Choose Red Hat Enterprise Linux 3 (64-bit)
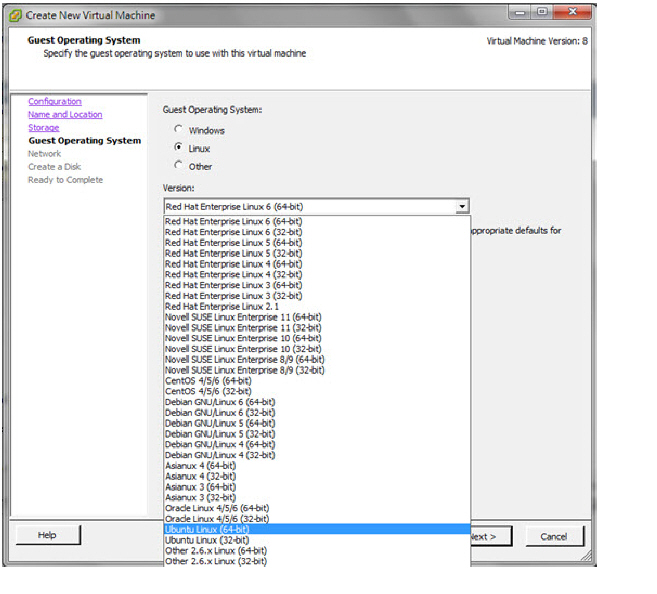The height and width of the screenshot is (594, 657). pyautogui.click(x=317, y=285)
